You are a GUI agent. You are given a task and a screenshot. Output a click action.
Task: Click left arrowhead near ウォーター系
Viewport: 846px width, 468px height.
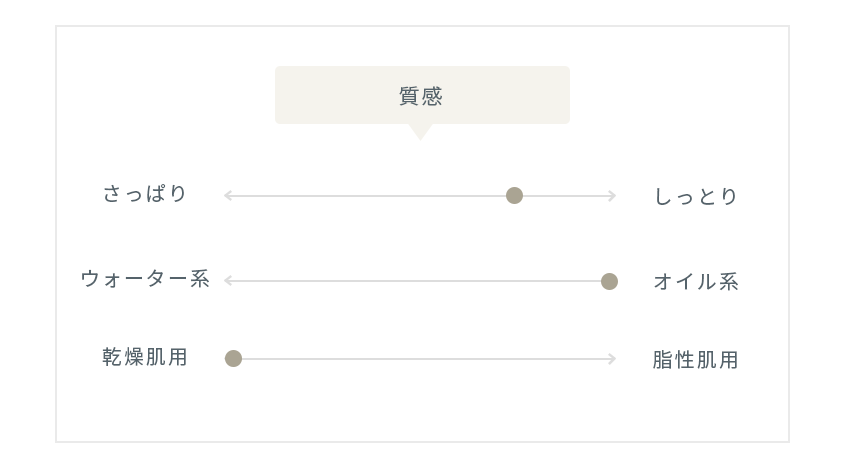click(x=228, y=281)
